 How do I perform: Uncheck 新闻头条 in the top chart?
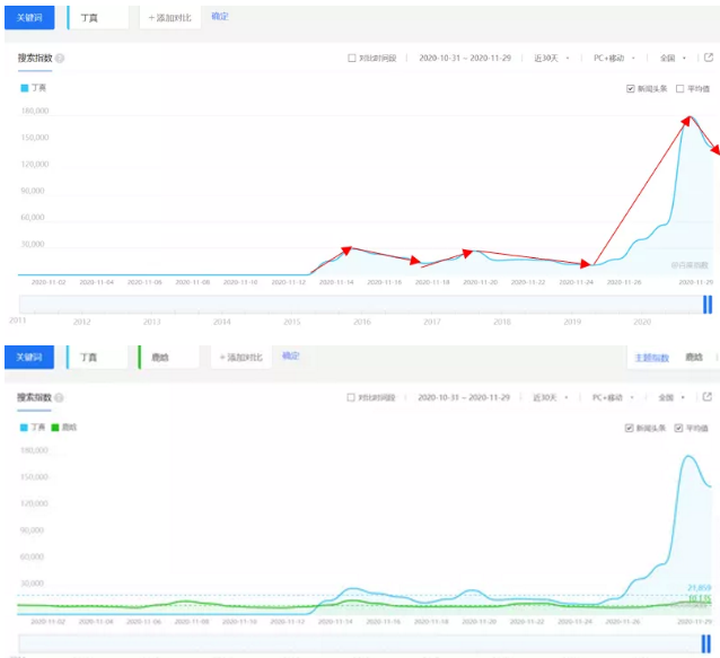tap(631, 88)
